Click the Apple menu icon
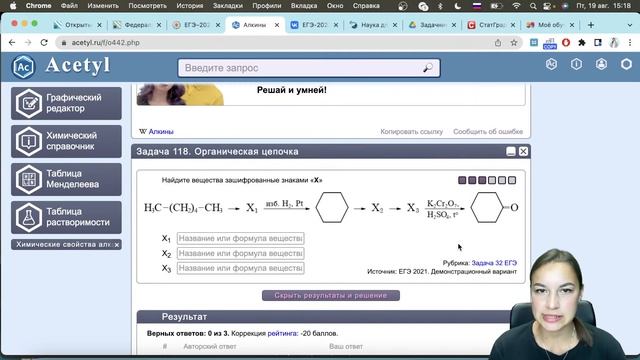Image resolution: width=640 pixels, height=360 pixels. pyautogui.click(x=13, y=6)
